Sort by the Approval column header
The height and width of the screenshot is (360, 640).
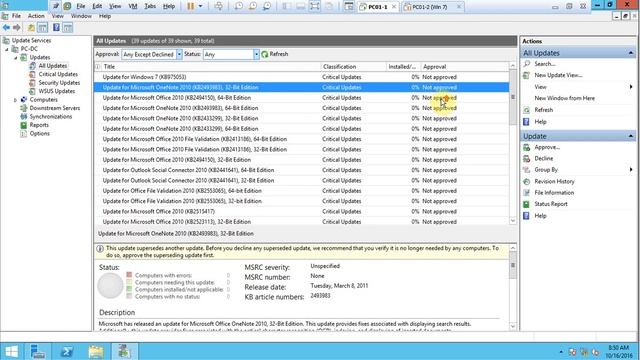[x=464, y=67]
